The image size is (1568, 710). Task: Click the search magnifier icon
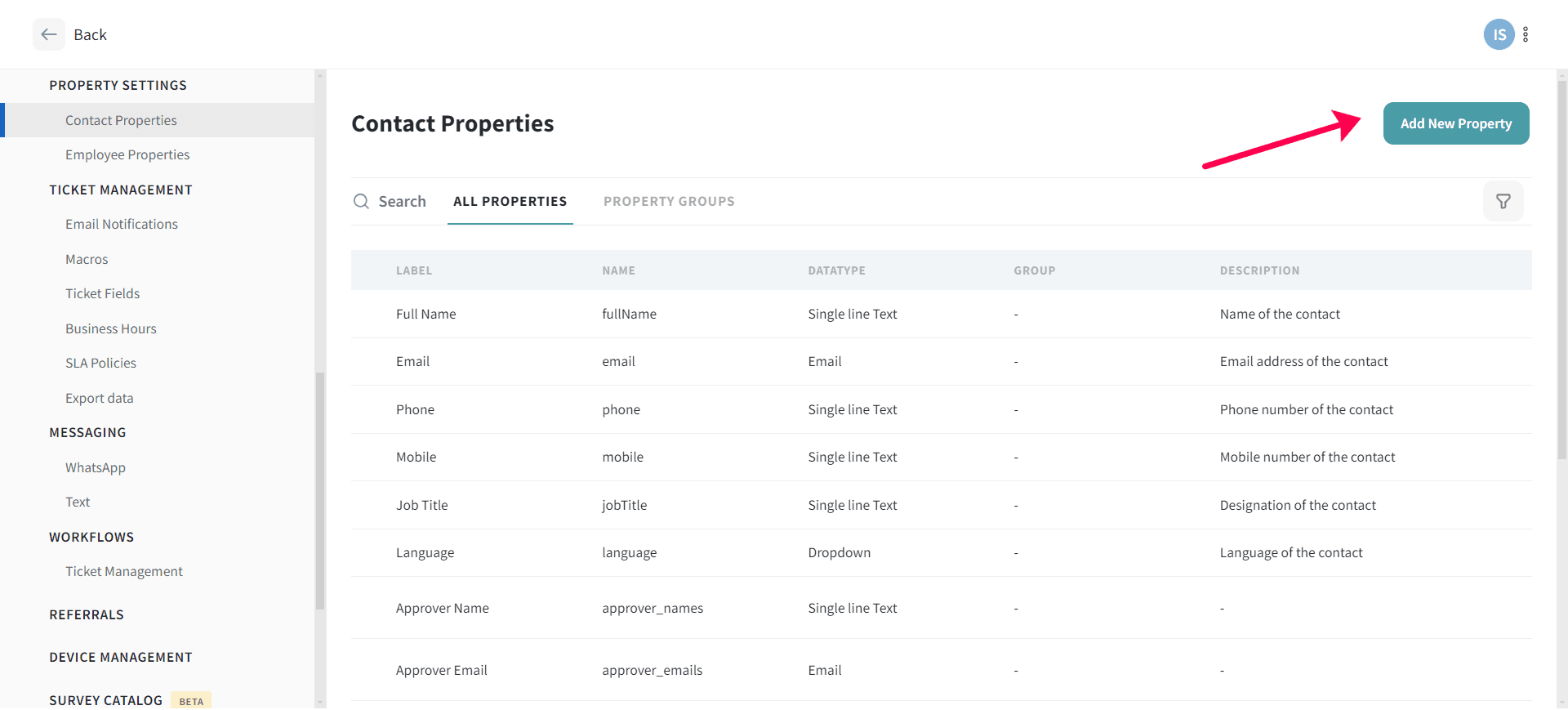point(361,201)
